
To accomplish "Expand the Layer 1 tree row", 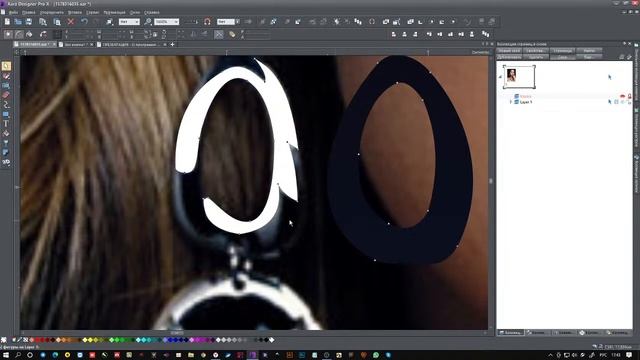I will coord(511,102).
